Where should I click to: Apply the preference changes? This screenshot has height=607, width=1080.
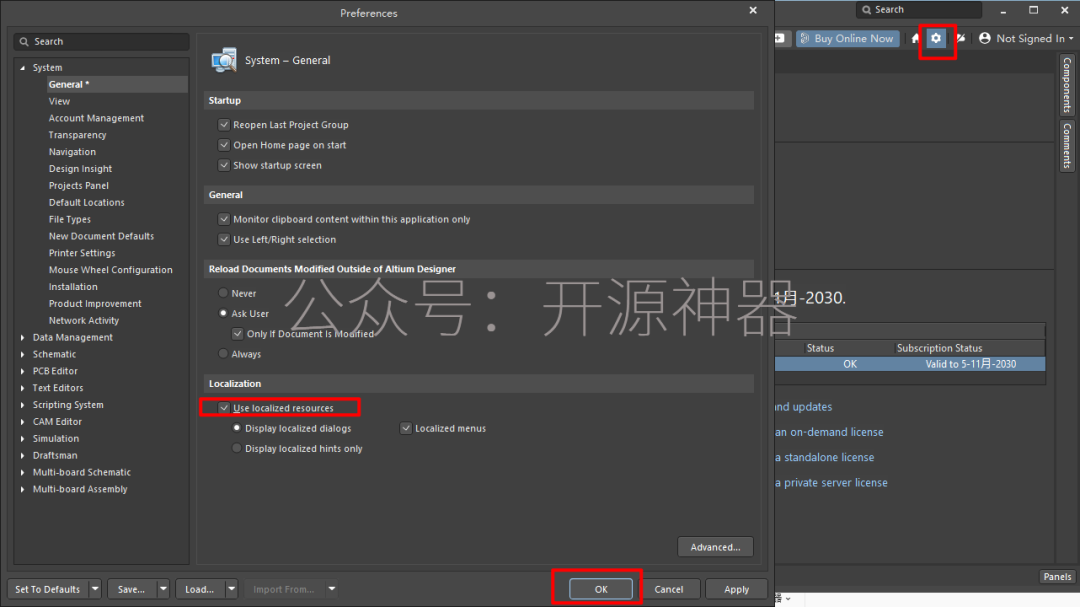point(736,589)
